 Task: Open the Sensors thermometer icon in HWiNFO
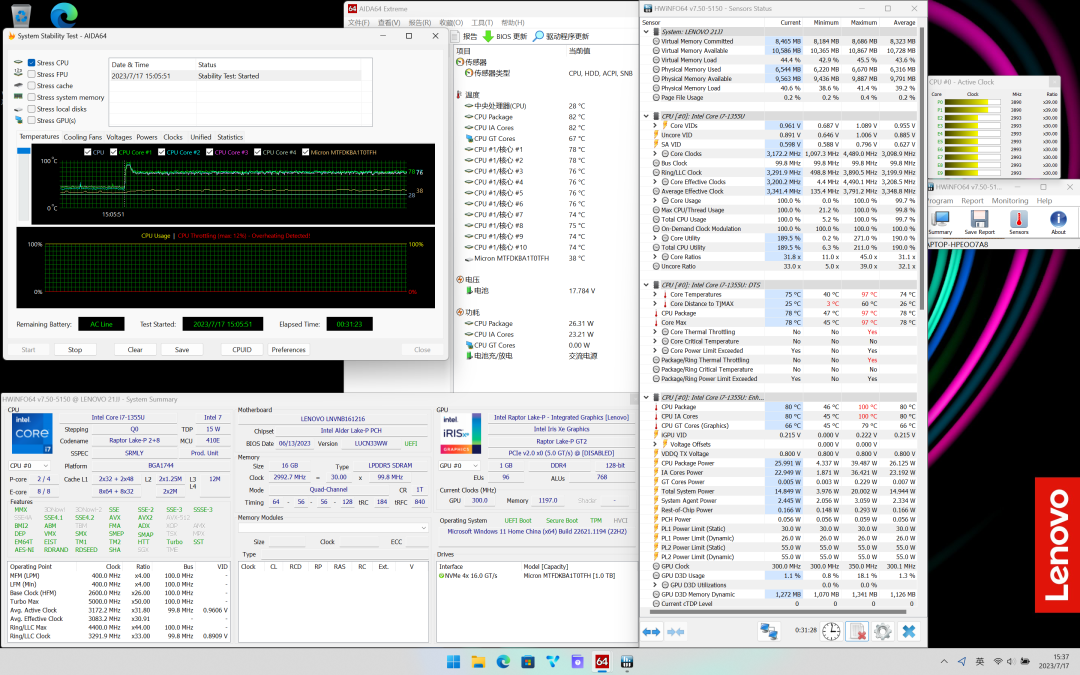1019,221
